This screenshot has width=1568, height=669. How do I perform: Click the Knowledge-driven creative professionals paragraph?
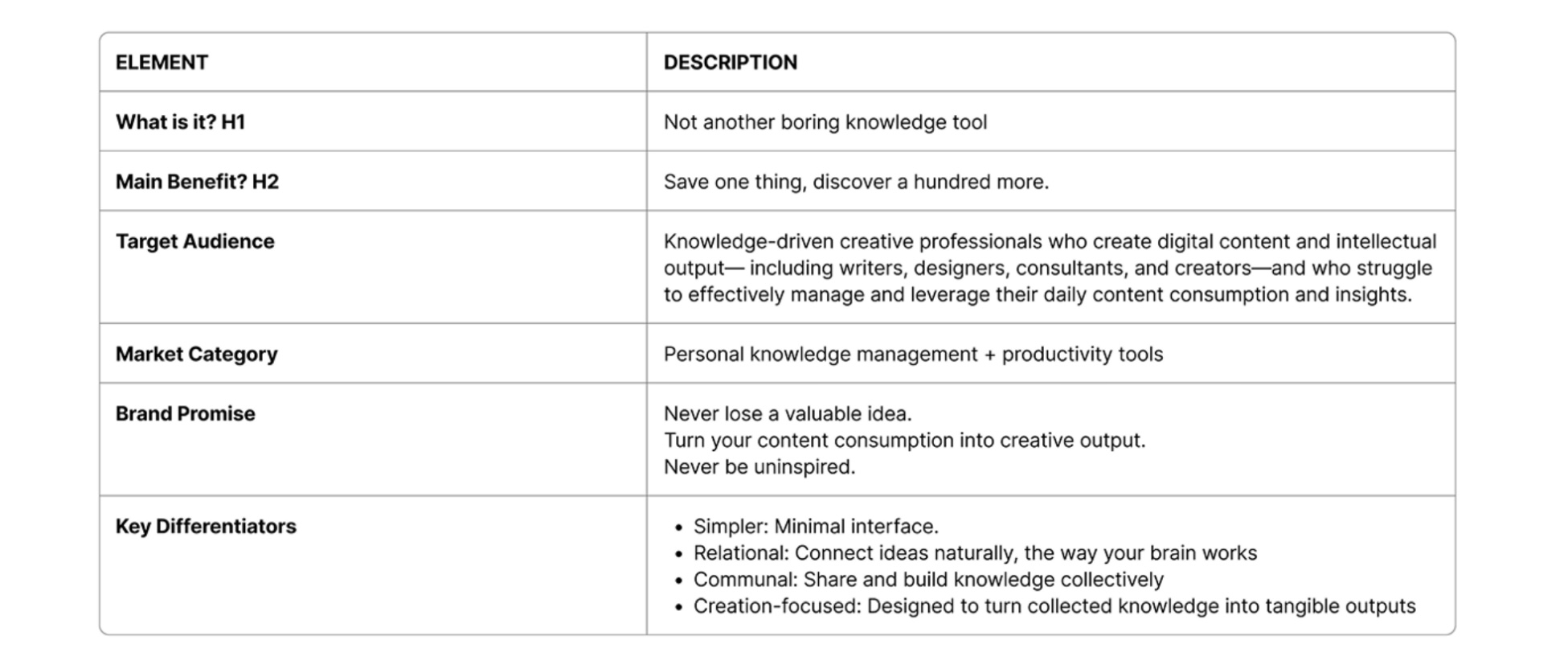(x=1050, y=268)
